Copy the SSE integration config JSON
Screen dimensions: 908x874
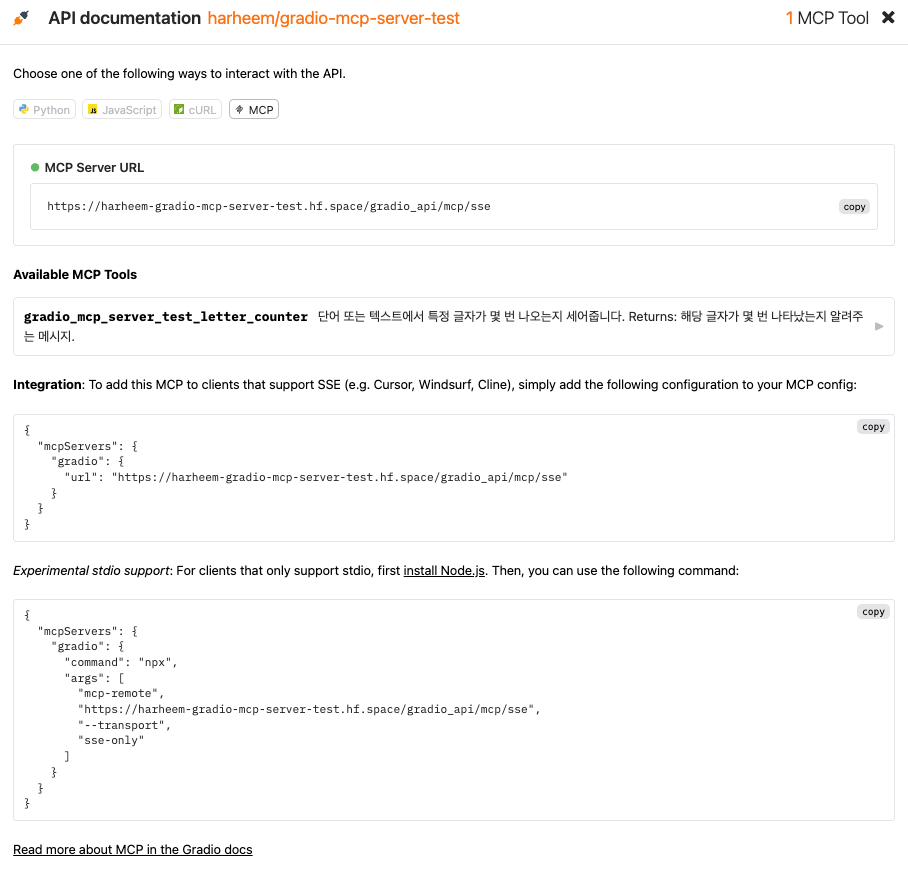[x=873, y=427]
